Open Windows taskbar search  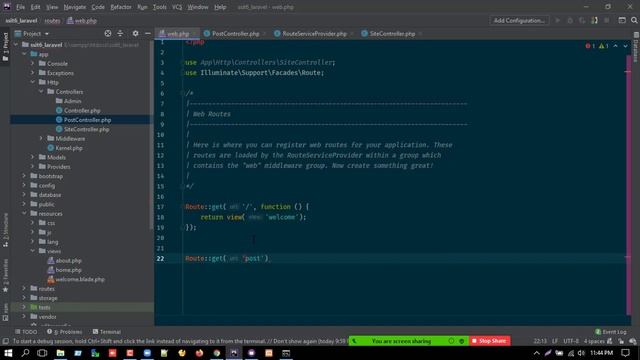point(25,353)
